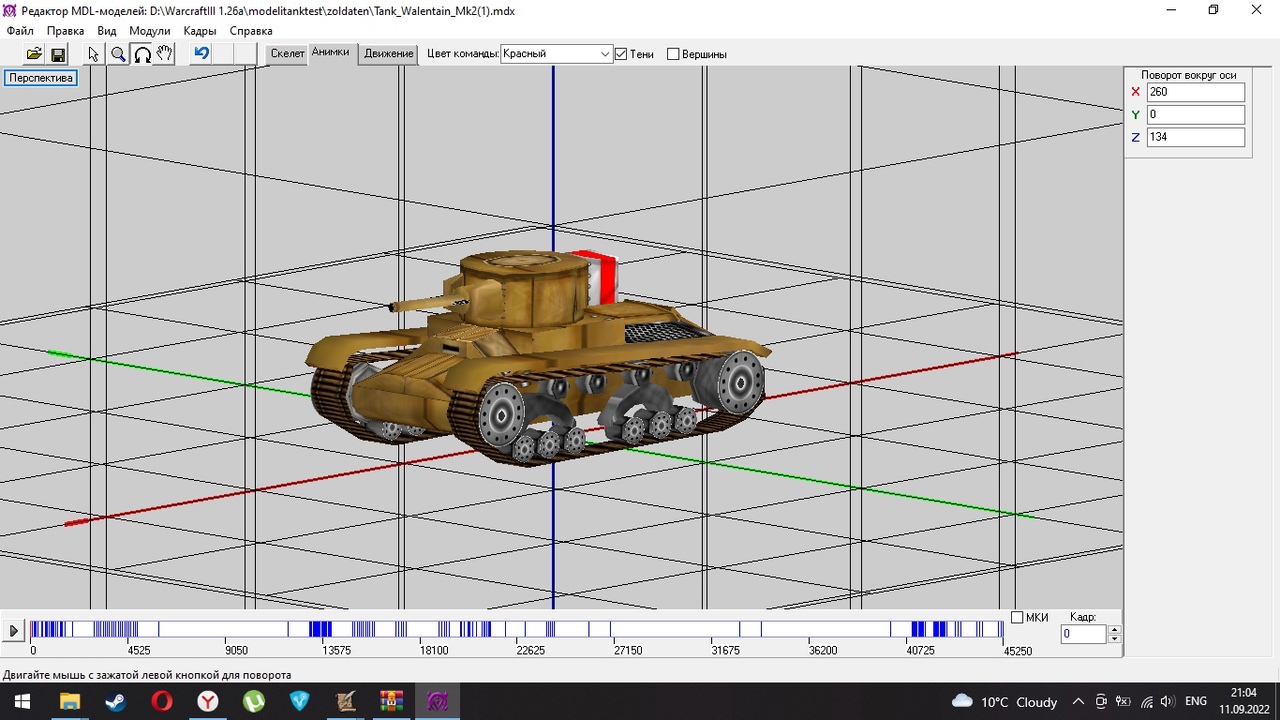
Task: Jump to the keyframe cluster near 13575
Action: (320, 629)
